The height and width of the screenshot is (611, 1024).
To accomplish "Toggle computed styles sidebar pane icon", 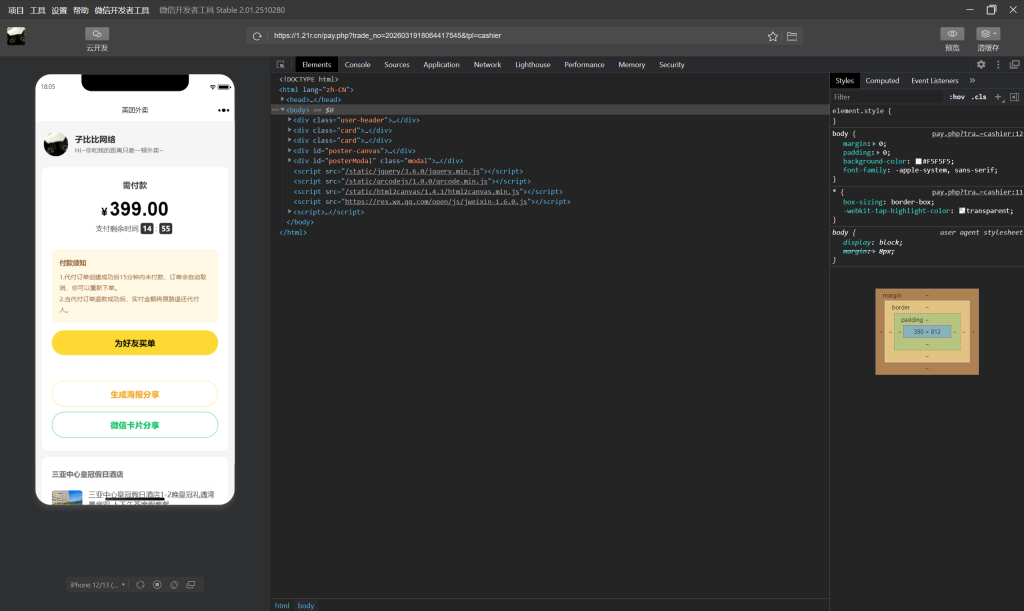I will point(1014,97).
